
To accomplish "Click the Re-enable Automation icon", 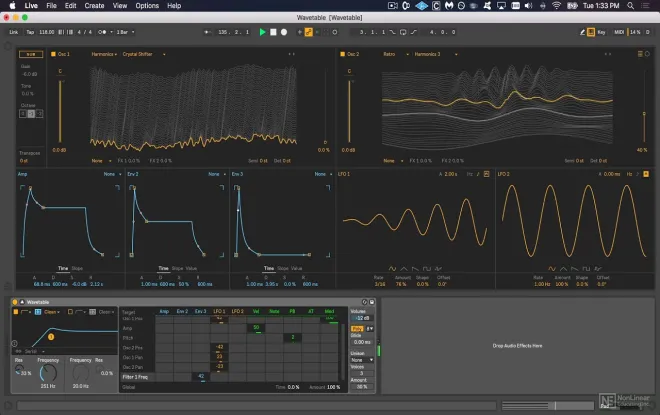I will (x=317, y=32).
